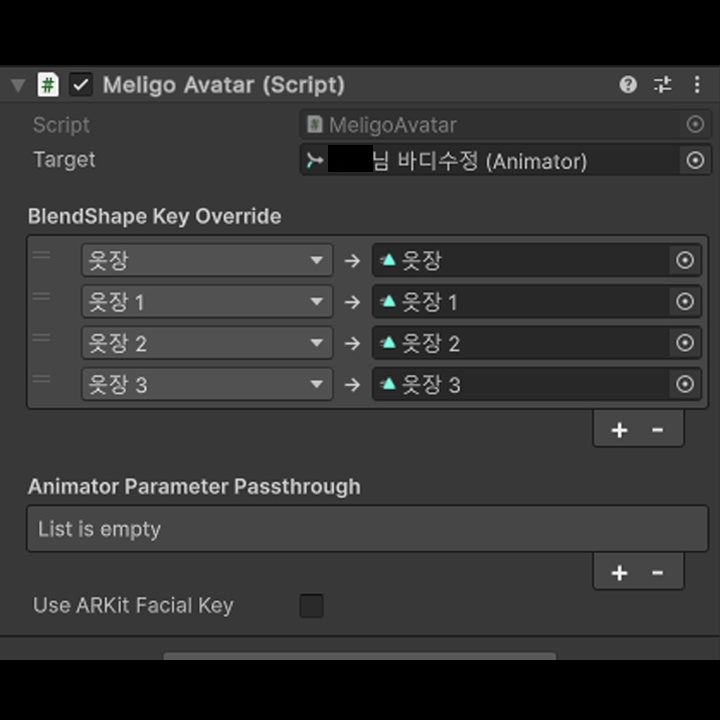Click the C# script icon in header
Image resolution: width=720 pixels, height=720 pixels.
[x=48, y=85]
